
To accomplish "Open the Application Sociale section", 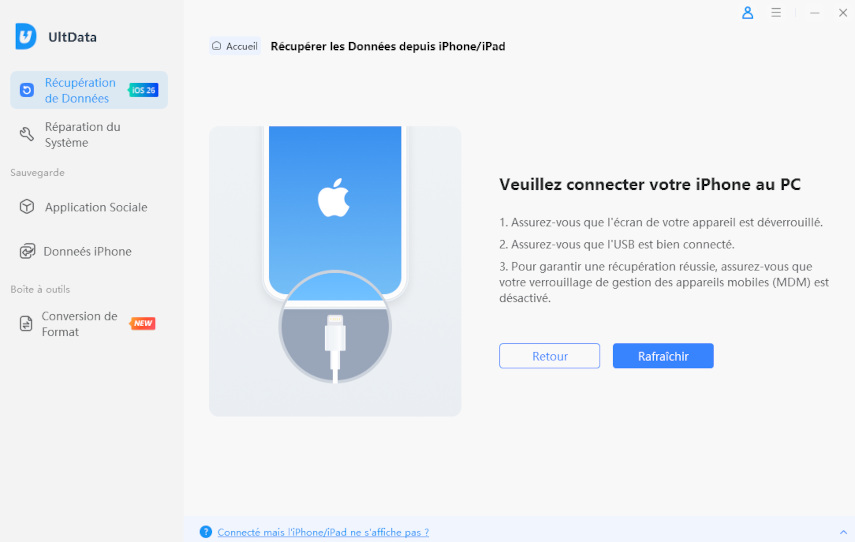I will click(x=96, y=207).
